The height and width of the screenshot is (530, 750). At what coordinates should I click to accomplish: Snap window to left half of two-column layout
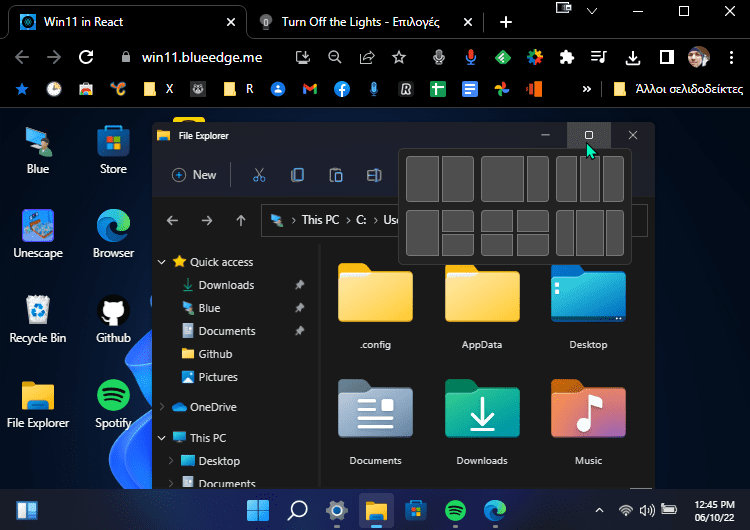422,179
